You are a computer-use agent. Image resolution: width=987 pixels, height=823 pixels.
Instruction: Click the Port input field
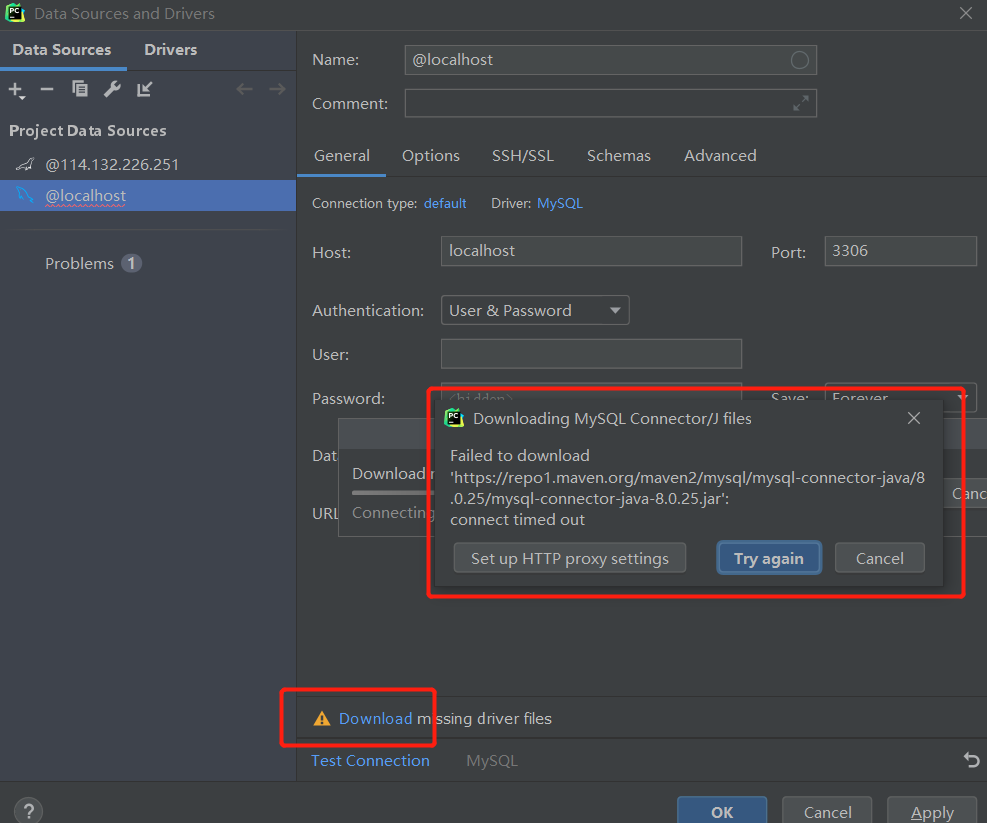pos(900,251)
